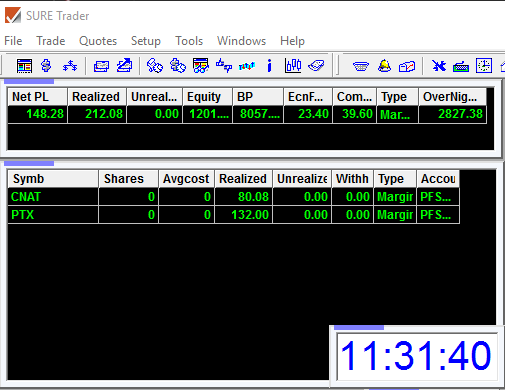The height and width of the screenshot is (390, 505).
Task: Click the colored arrows ticker icon
Action: [247, 66]
